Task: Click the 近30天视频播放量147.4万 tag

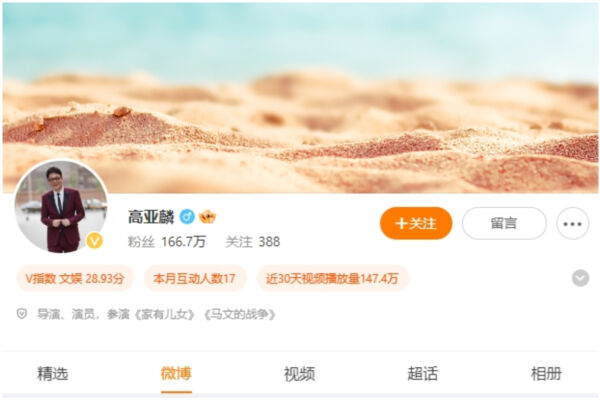Action: tap(333, 278)
